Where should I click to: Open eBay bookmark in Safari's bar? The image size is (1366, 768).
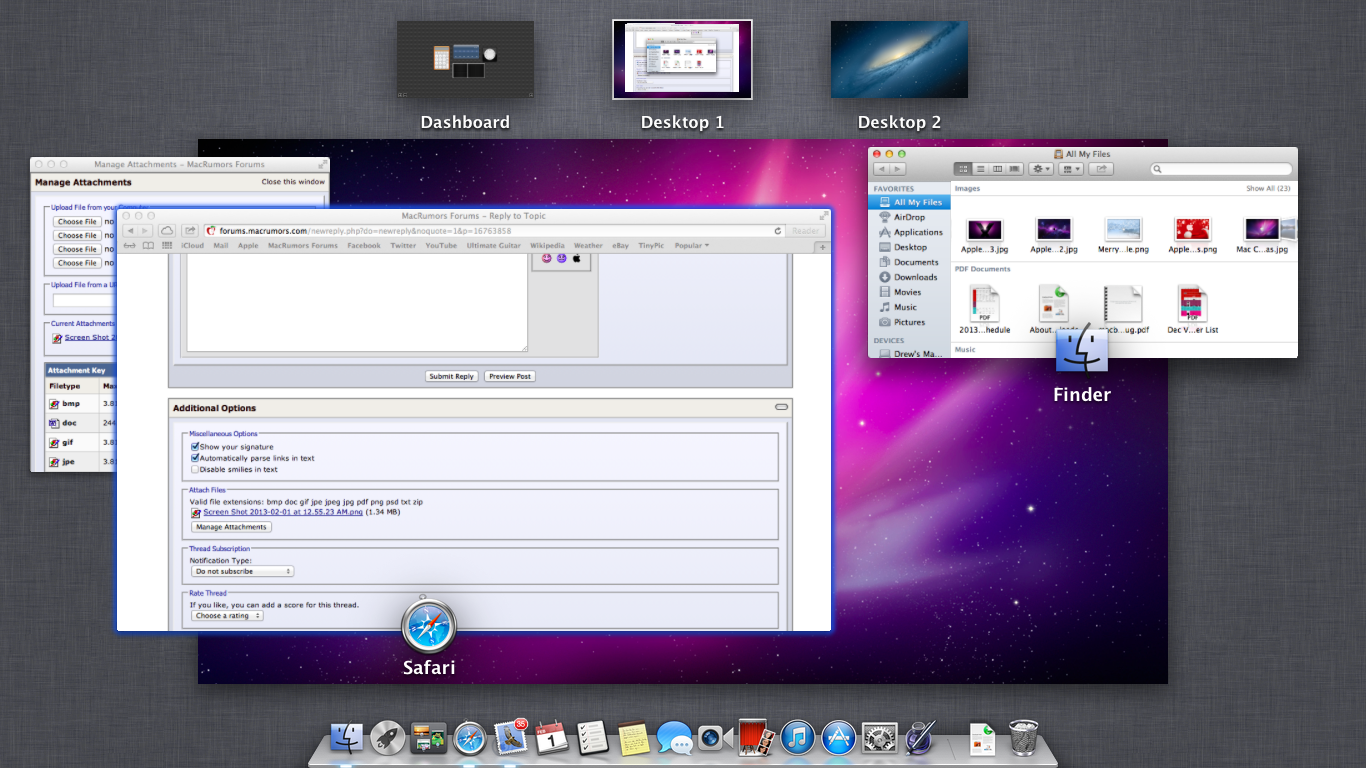(620, 245)
